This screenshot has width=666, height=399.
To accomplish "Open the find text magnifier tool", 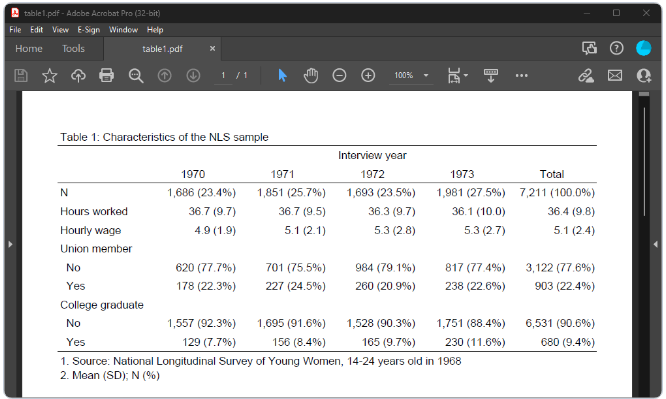I will point(136,76).
